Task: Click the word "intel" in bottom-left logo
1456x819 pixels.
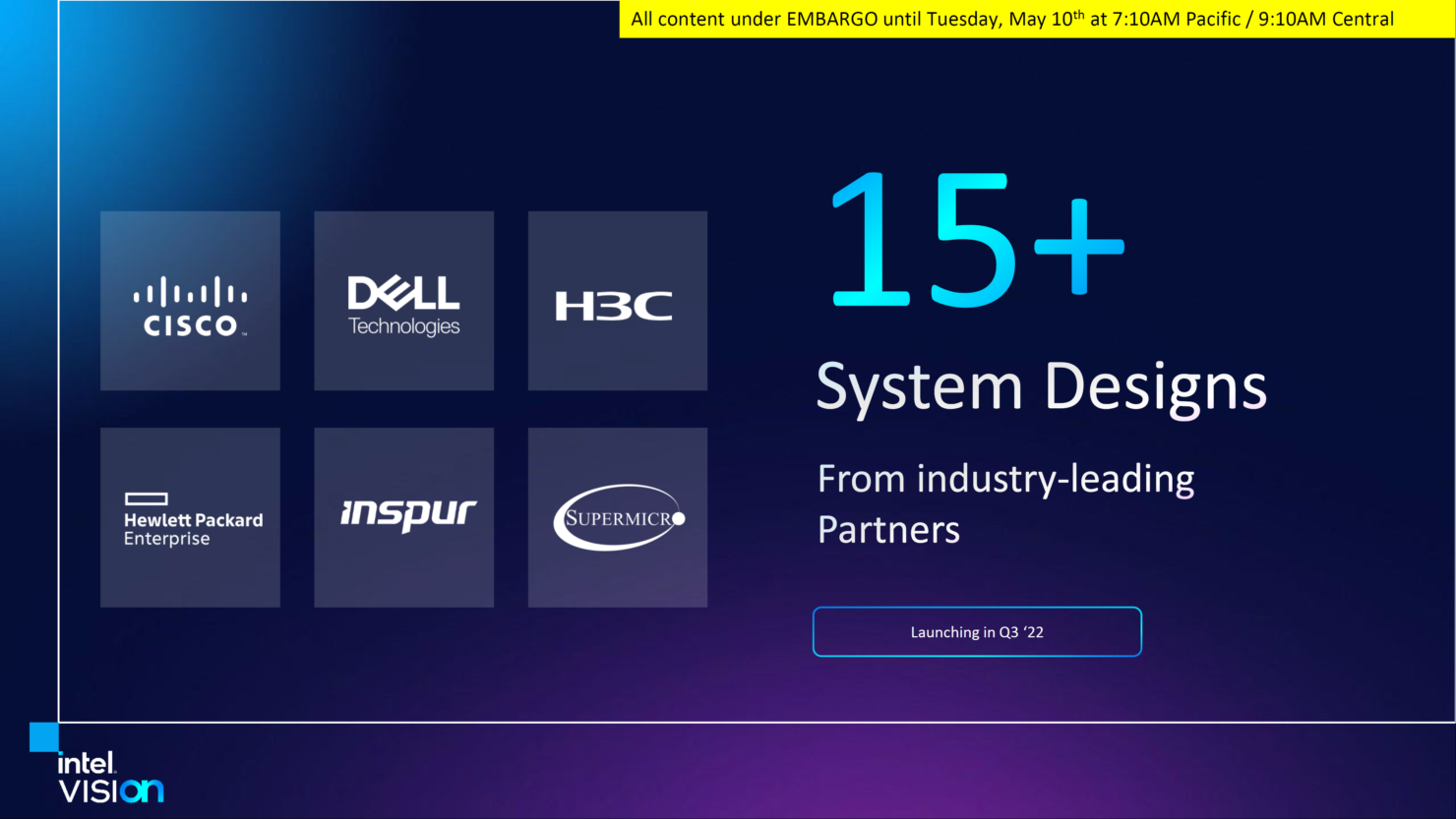Action: point(87,763)
